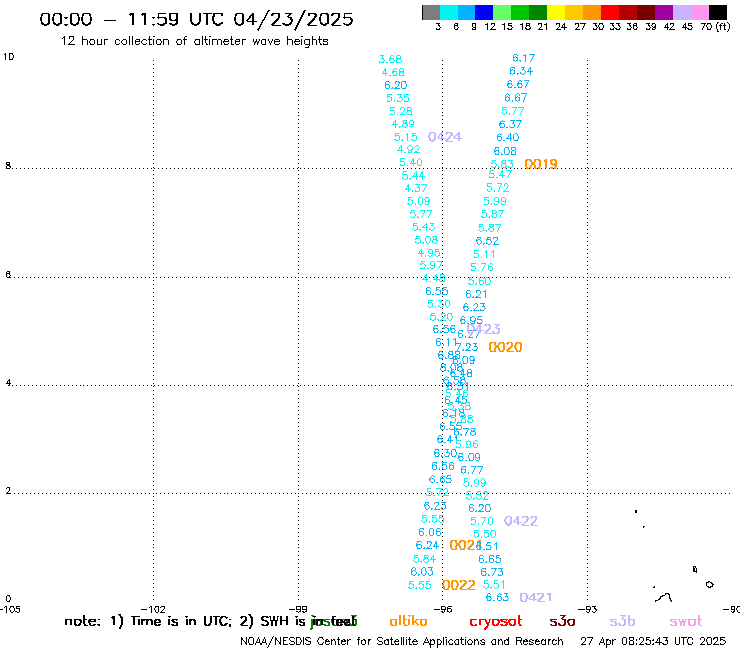740x650 pixels.
Task: Pick the purple legend swatch
Action: (x=664, y=12)
